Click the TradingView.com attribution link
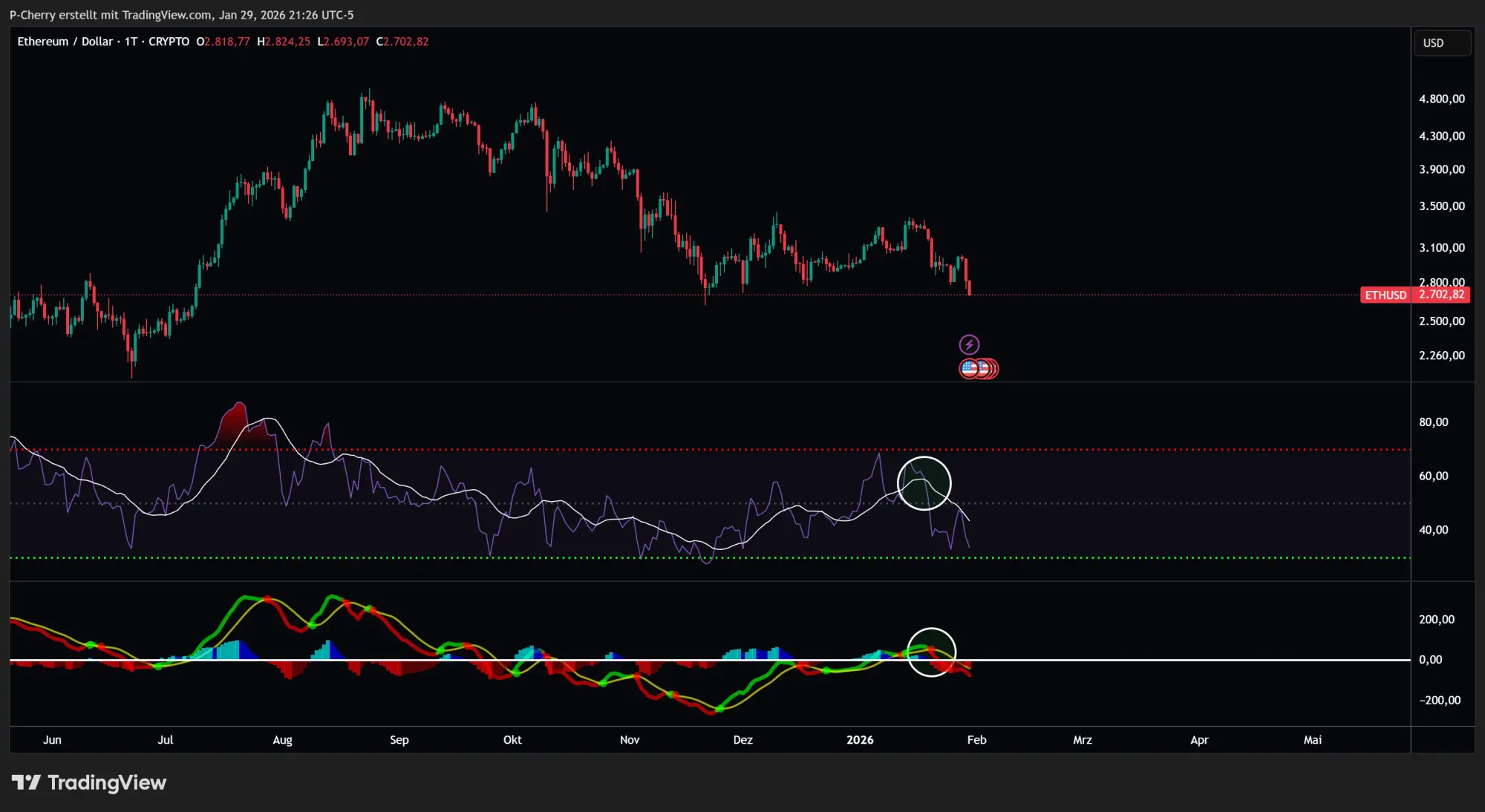Screen dimensions: 1485x812 click(x=163, y=15)
